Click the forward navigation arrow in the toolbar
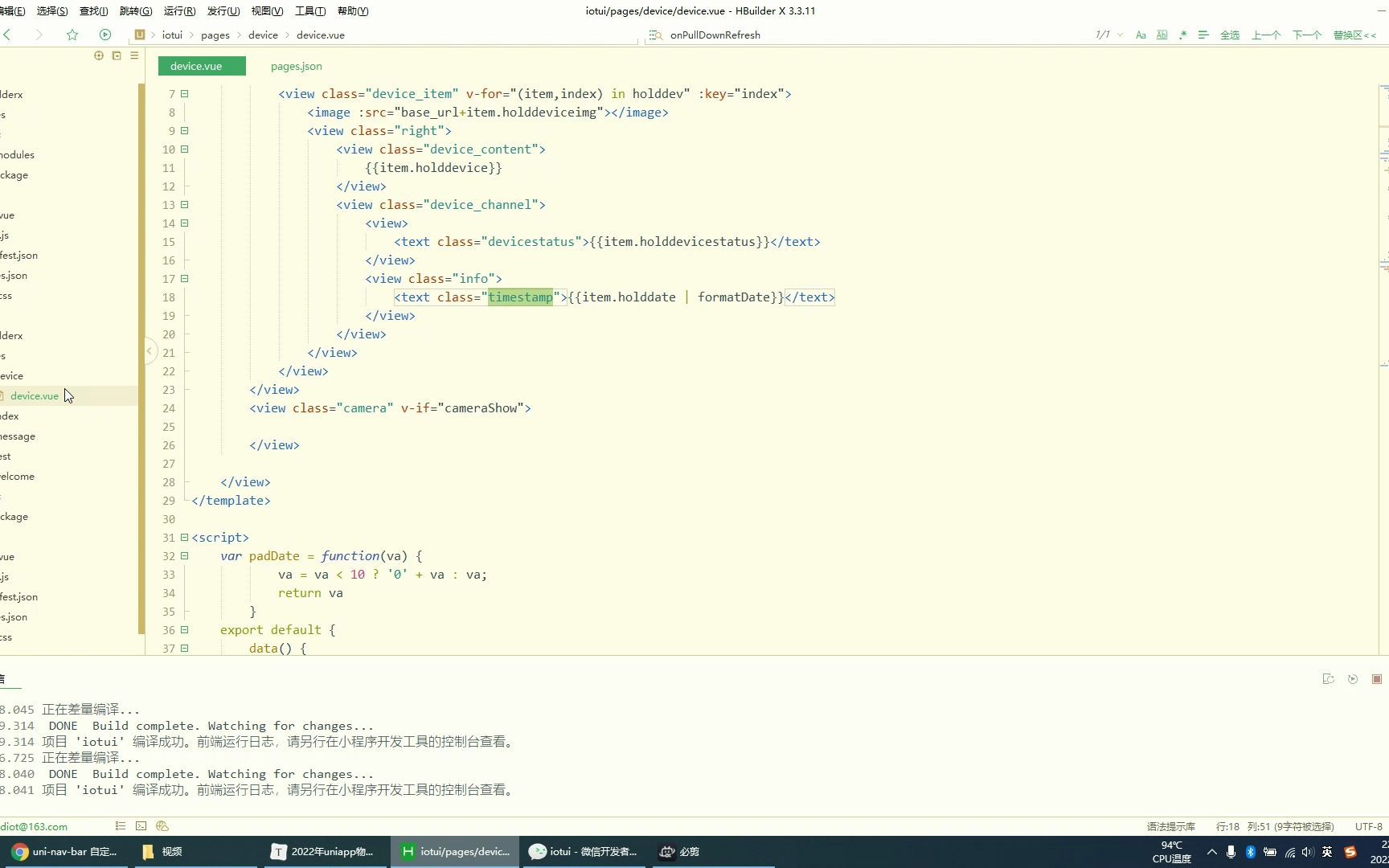This screenshot has height=868, width=1389. (x=39, y=35)
